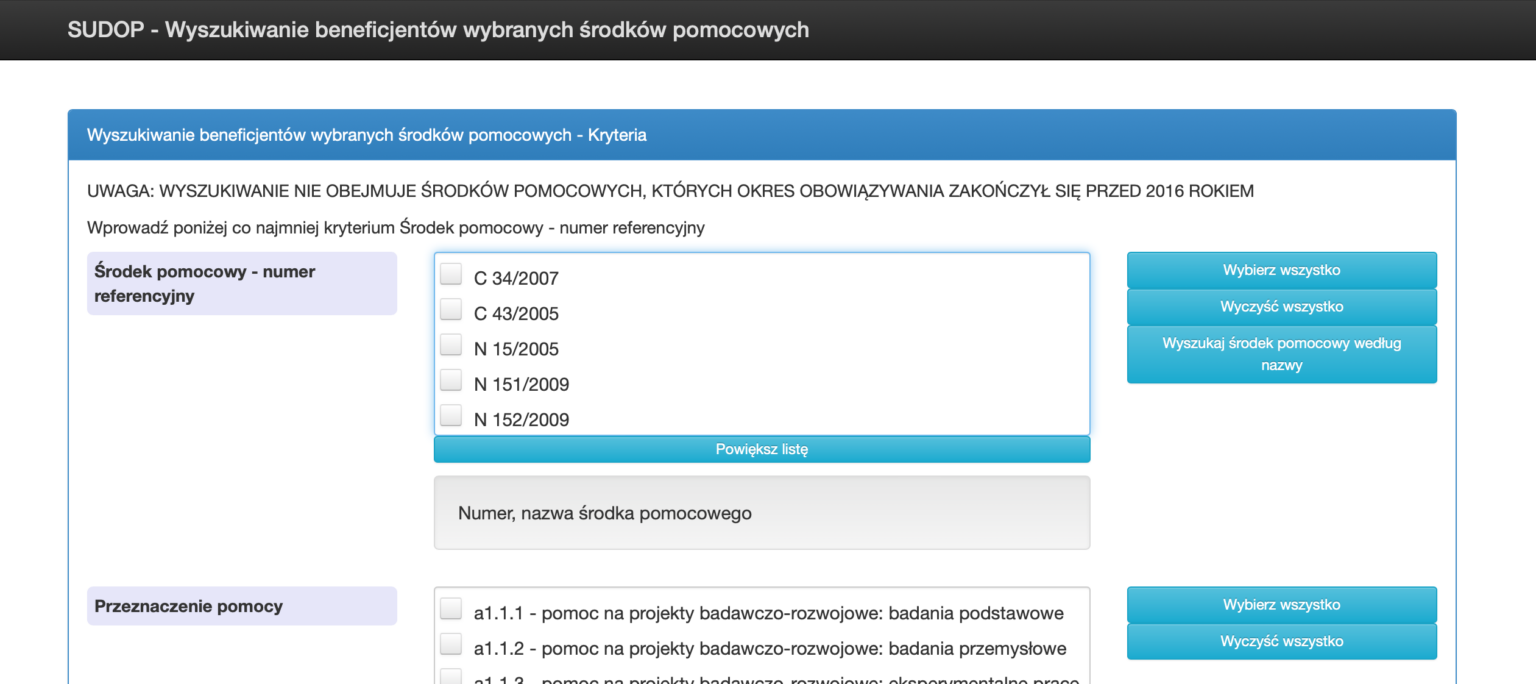Click Wyszukaj środek pomocowy według nazwy
The width and height of the screenshot is (1536, 684).
[1281, 354]
